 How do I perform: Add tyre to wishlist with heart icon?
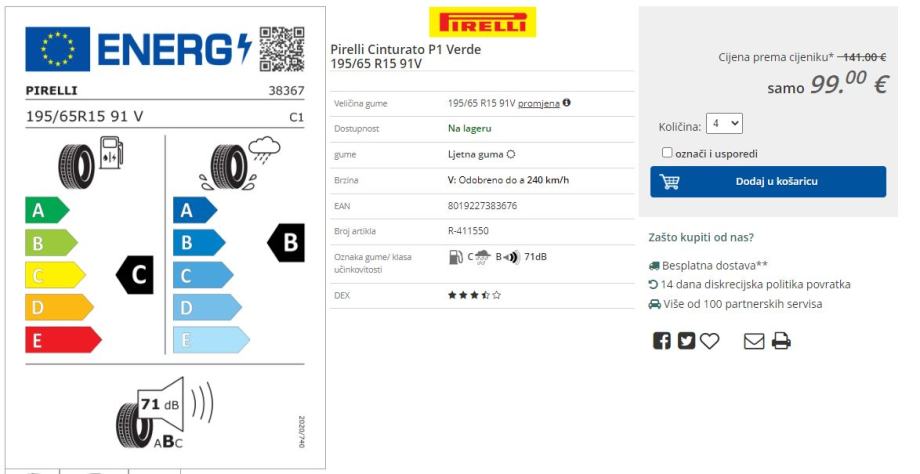(x=709, y=341)
